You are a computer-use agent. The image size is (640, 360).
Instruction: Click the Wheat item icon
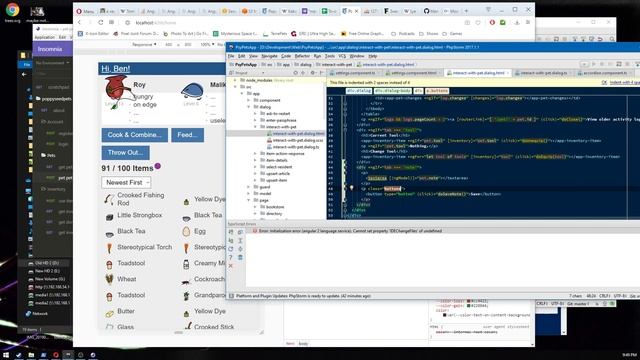pyautogui.click(x=109, y=279)
